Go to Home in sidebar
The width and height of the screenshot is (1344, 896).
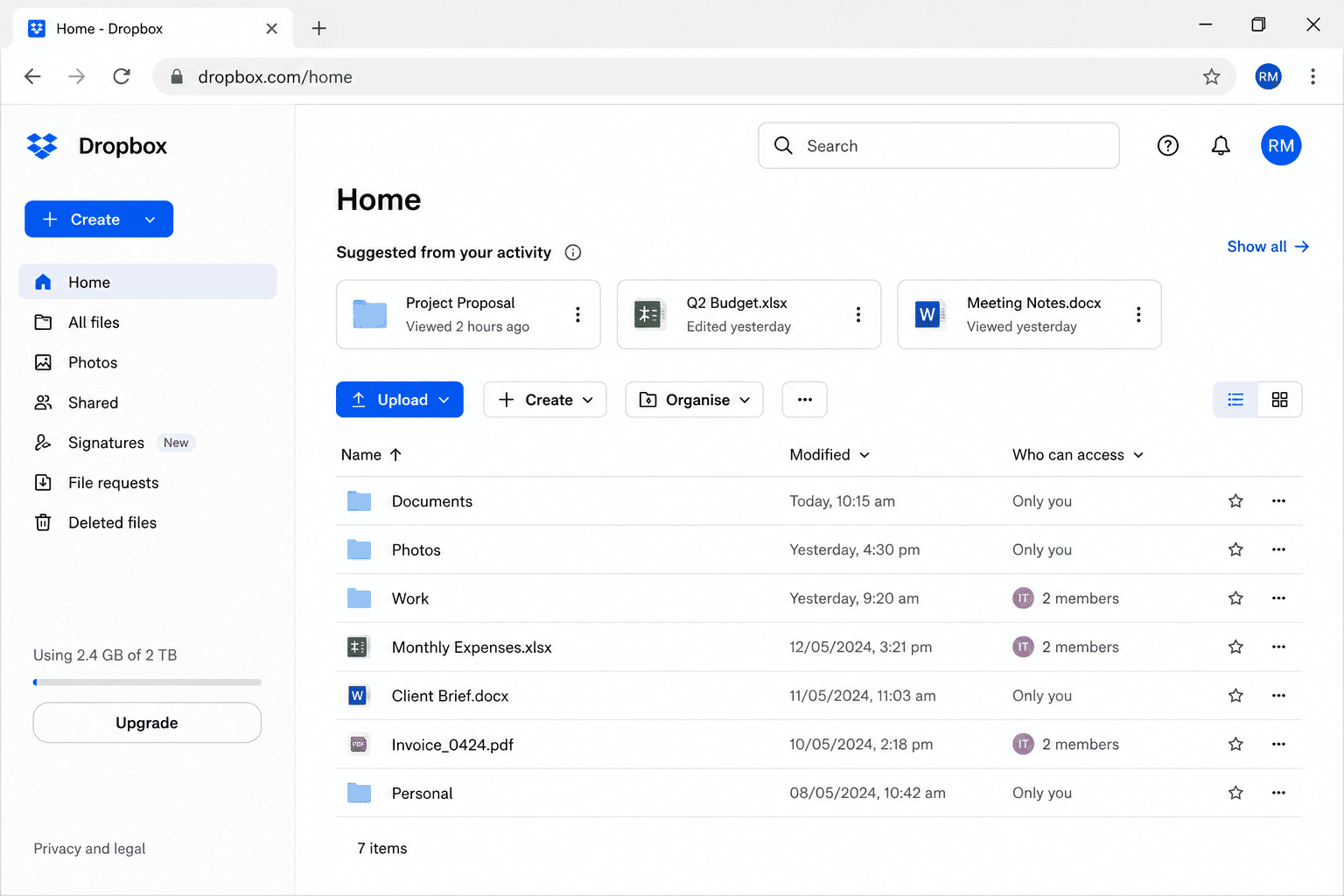(148, 282)
